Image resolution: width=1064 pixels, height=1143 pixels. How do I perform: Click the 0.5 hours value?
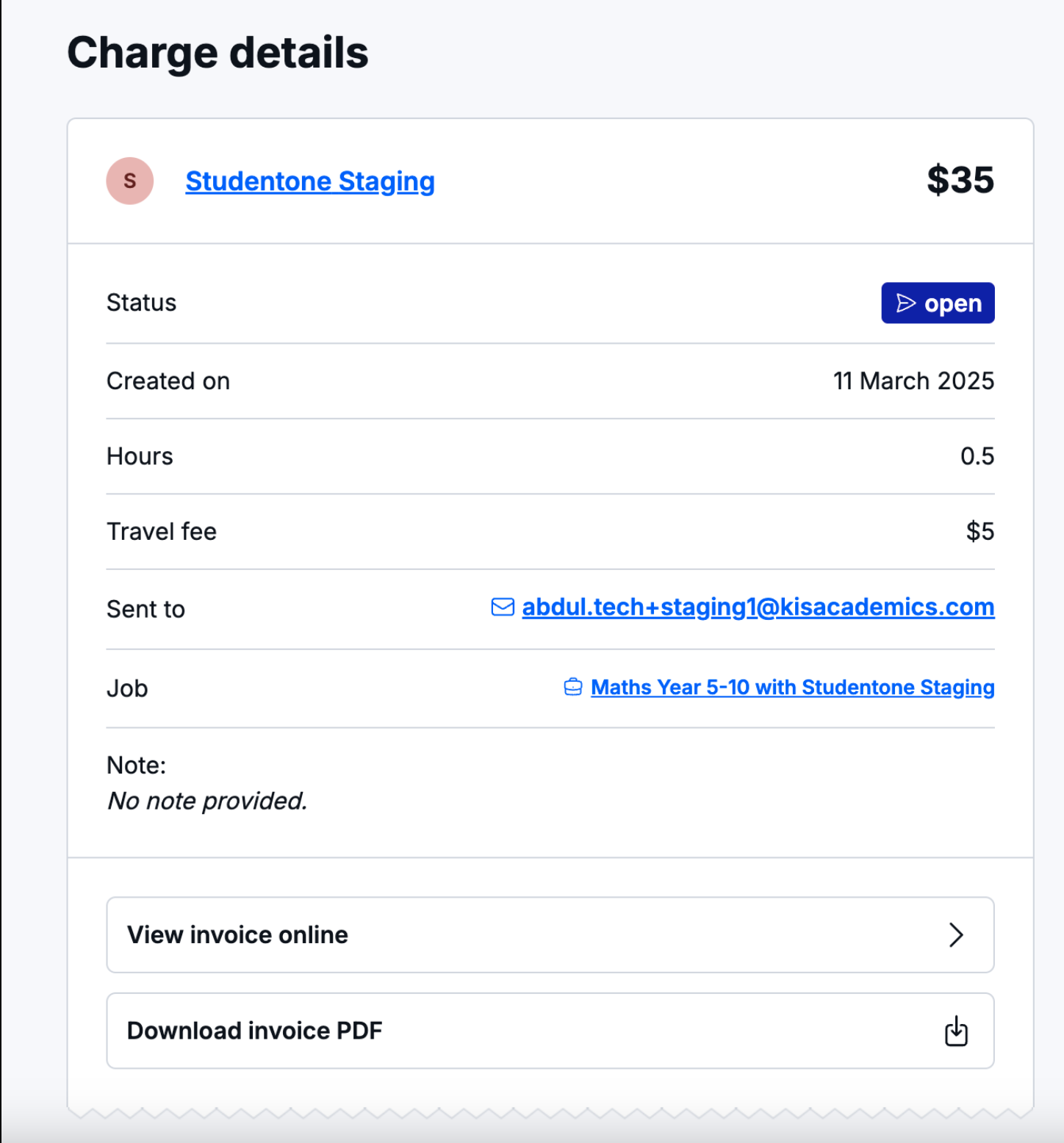[x=977, y=456]
